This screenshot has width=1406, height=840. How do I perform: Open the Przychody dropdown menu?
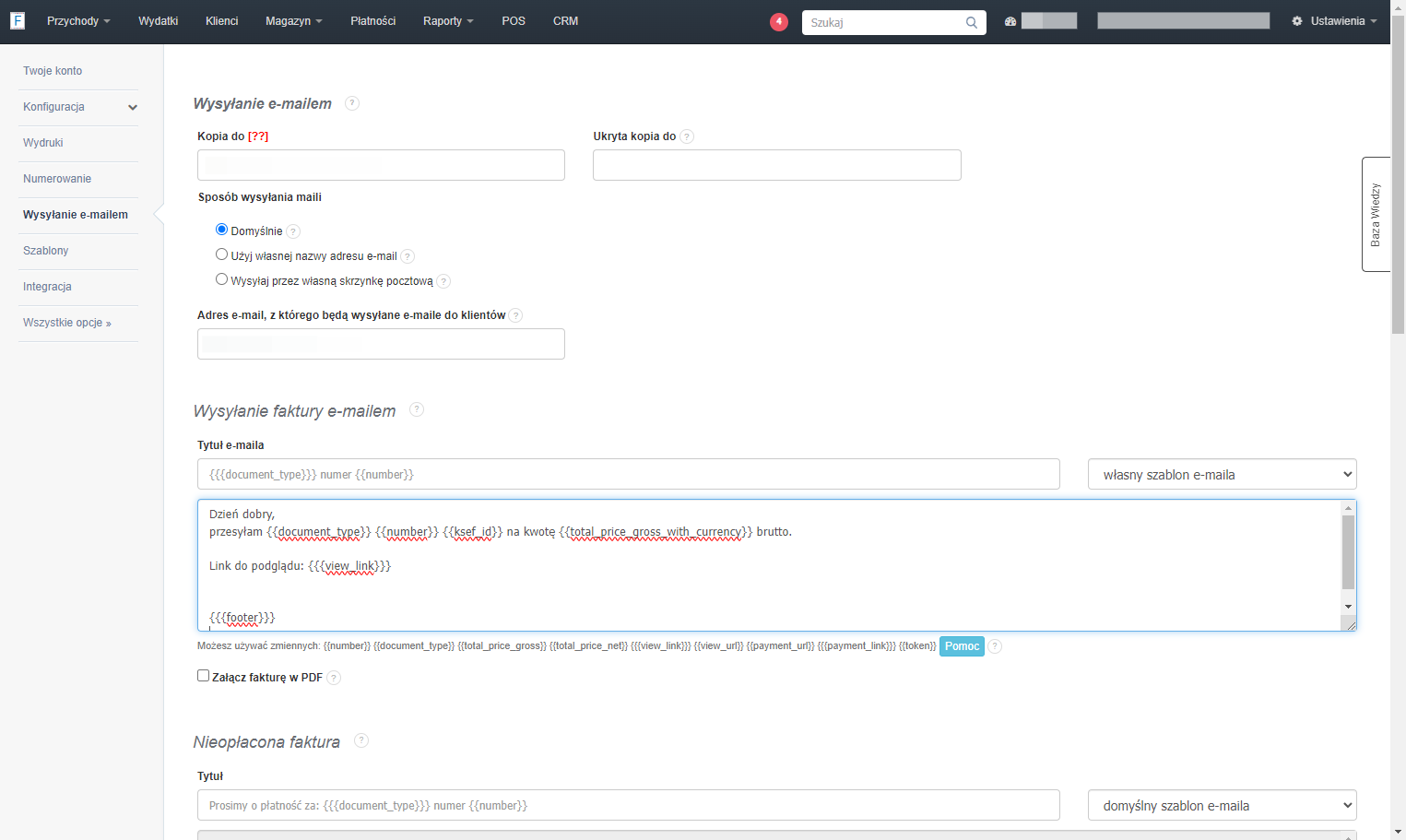click(x=78, y=21)
